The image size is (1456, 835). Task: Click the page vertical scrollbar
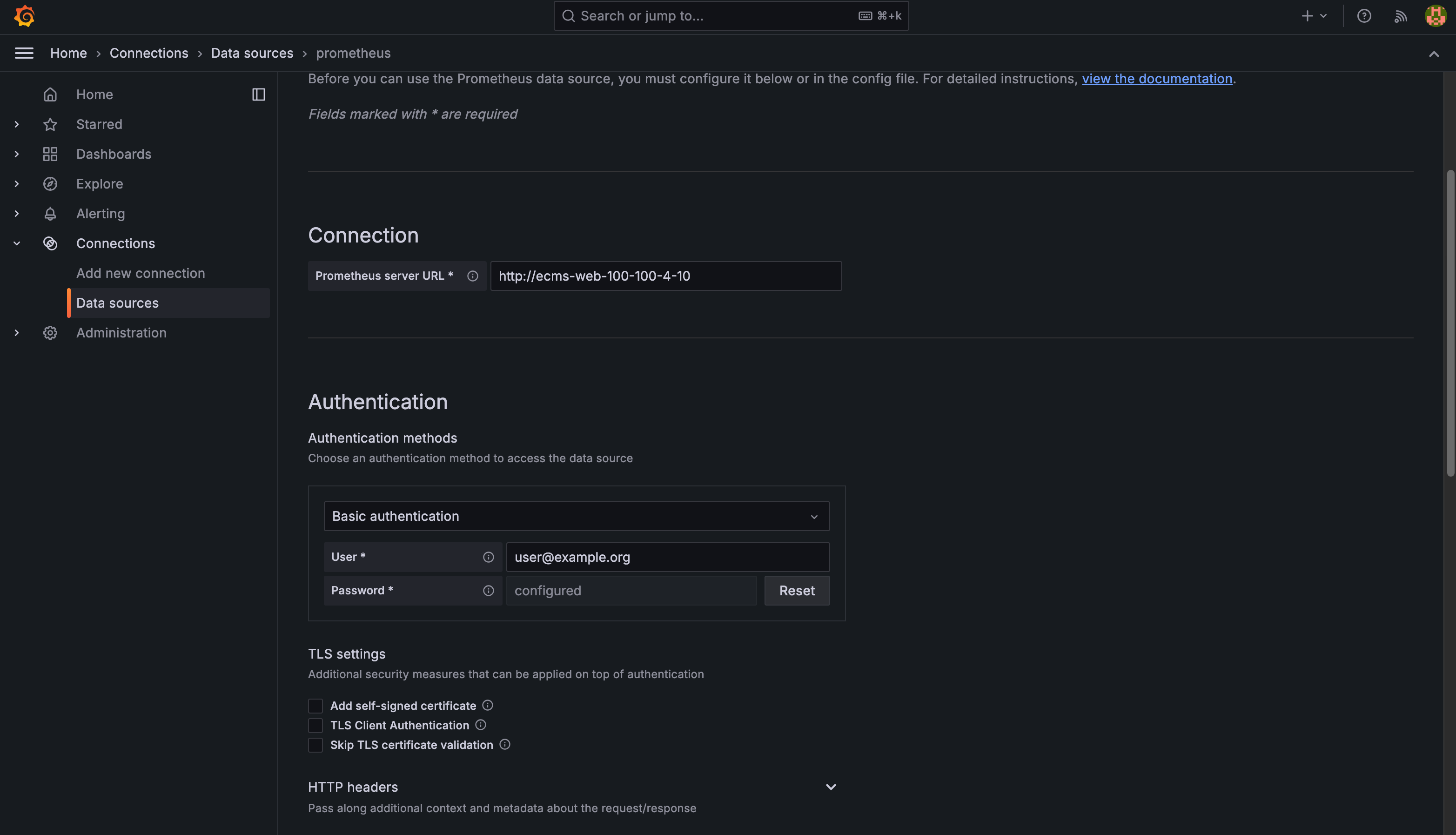(x=1450, y=323)
